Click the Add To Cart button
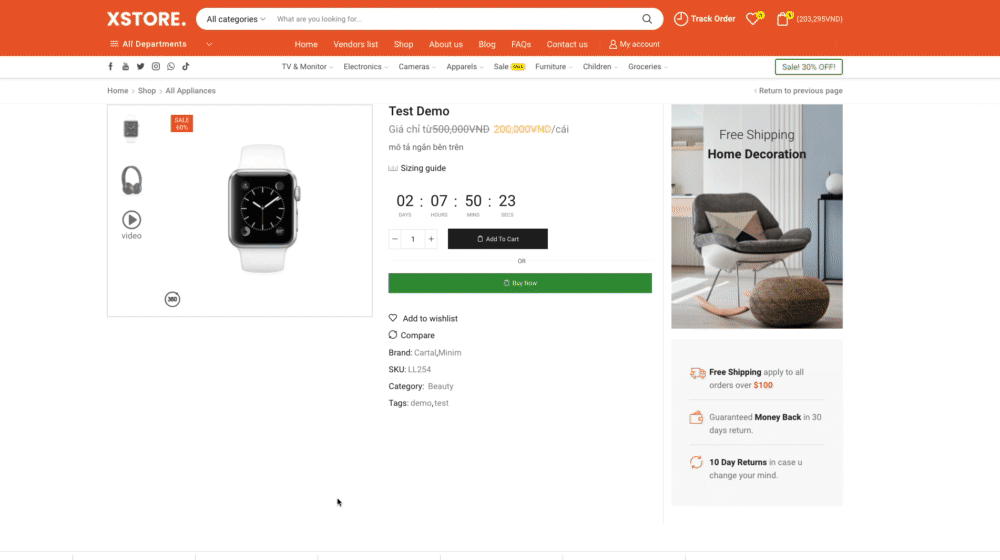Screen dimensions: 1000x560 (x=497, y=239)
